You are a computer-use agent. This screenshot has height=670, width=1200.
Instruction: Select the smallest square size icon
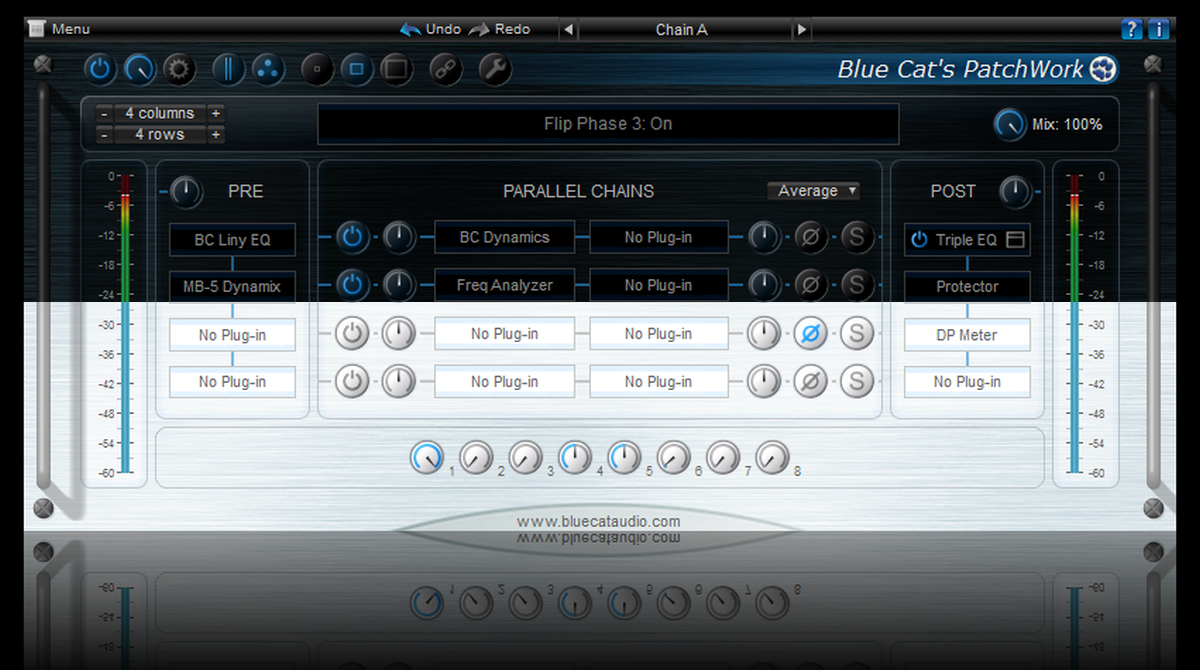click(x=317, y=69)
